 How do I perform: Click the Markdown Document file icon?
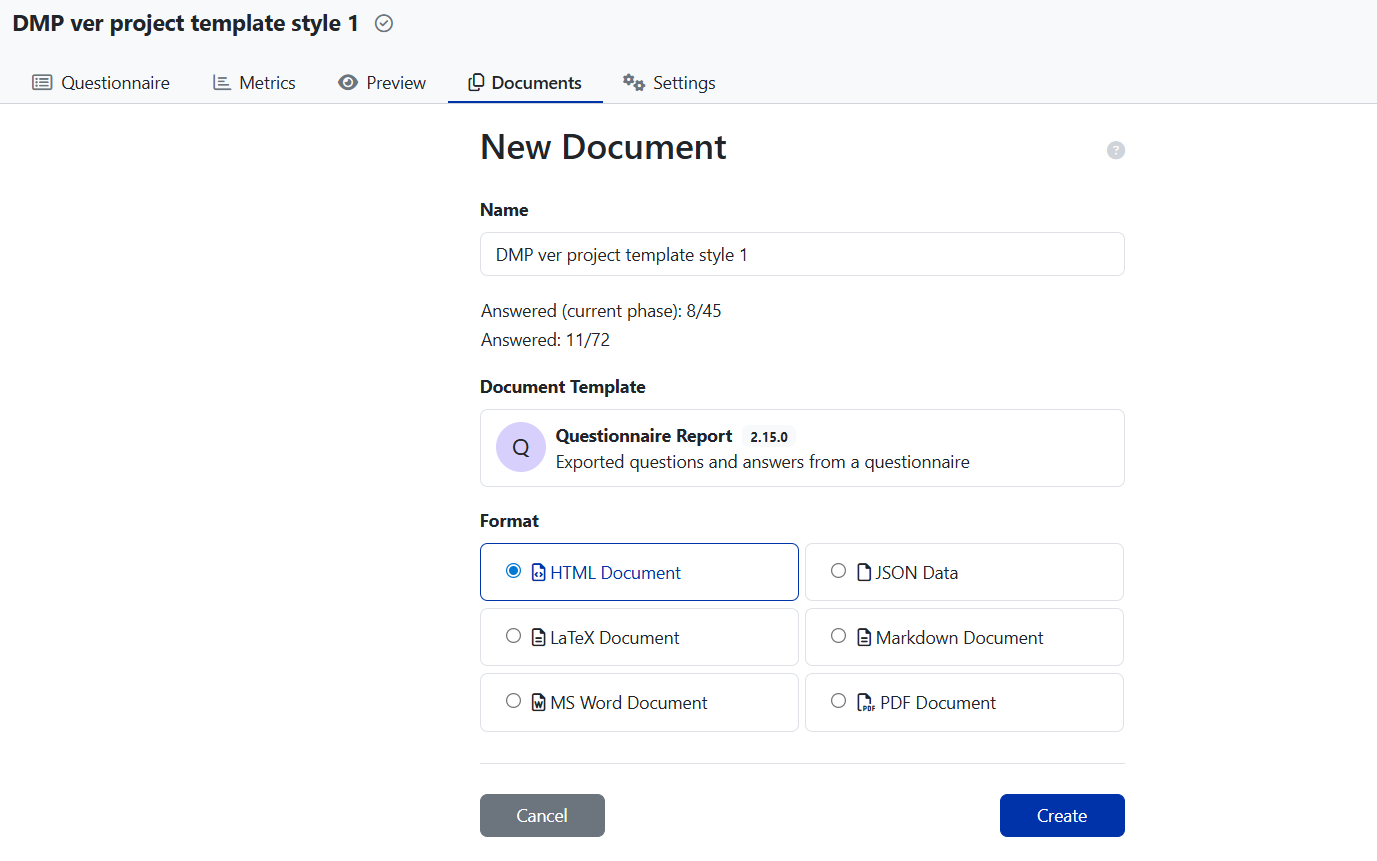865,638
